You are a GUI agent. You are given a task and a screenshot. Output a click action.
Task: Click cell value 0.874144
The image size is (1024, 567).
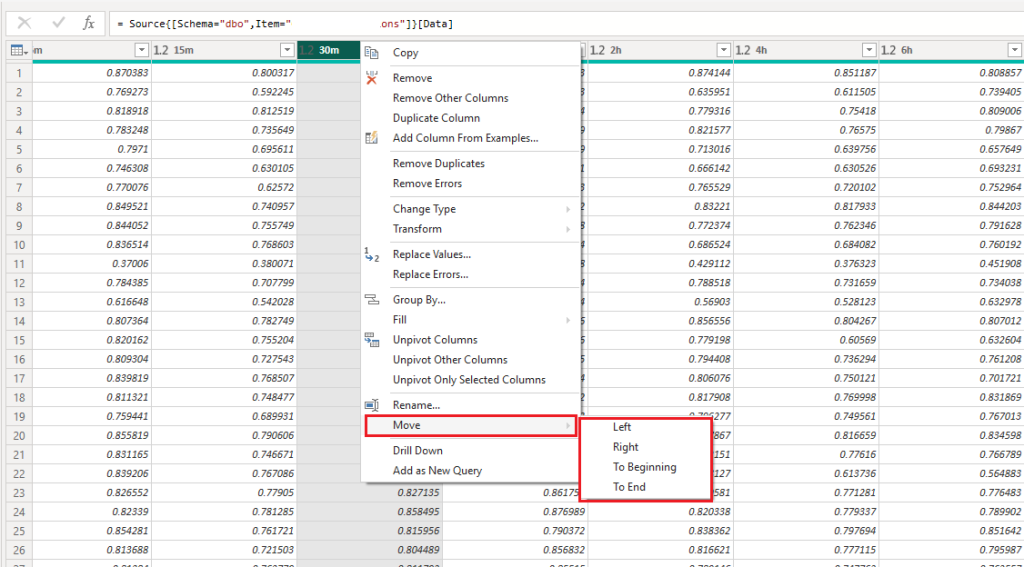tap(709, 73)
